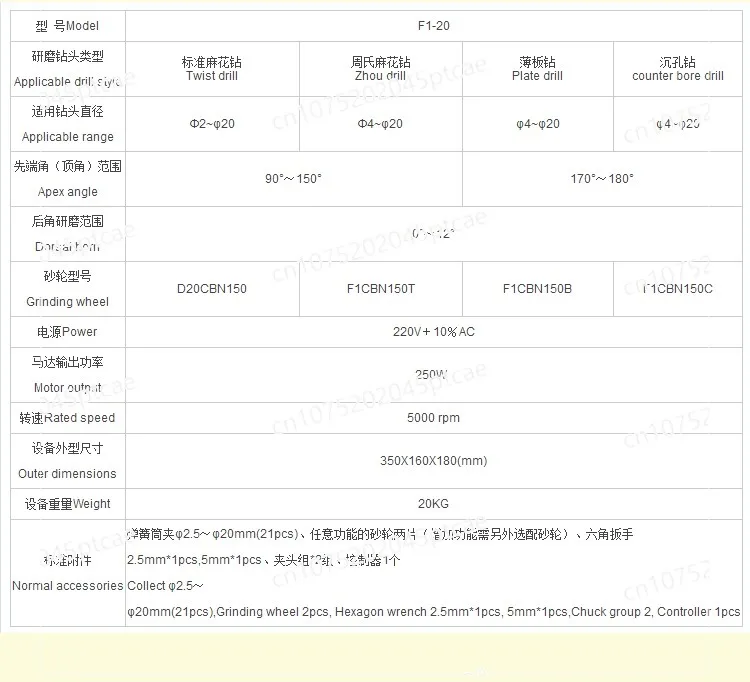This screenshot has width=750, height=682.
Task: Select the '220V+10% AC' power value
Action: pyautogui.click(x=433, y=332)
